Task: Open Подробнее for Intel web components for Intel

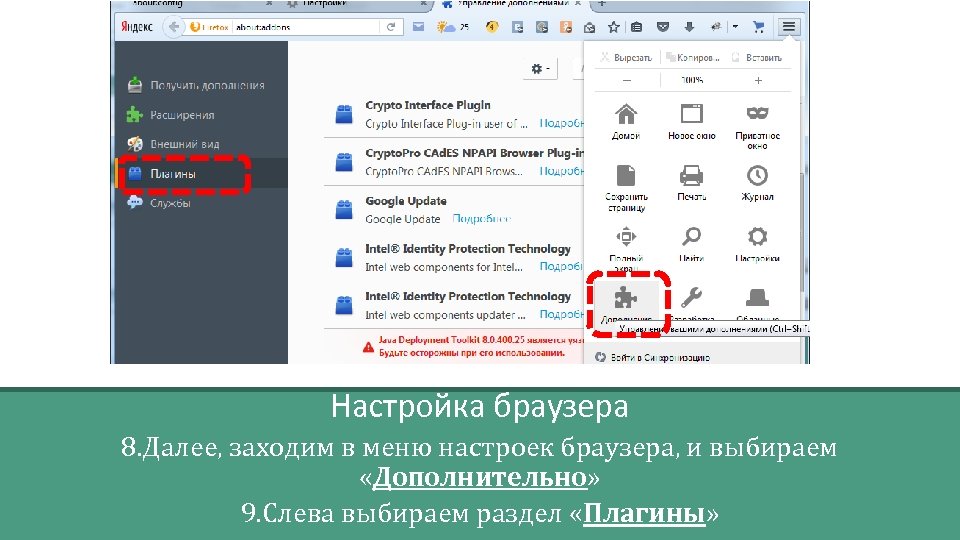Action: point(561,266)
